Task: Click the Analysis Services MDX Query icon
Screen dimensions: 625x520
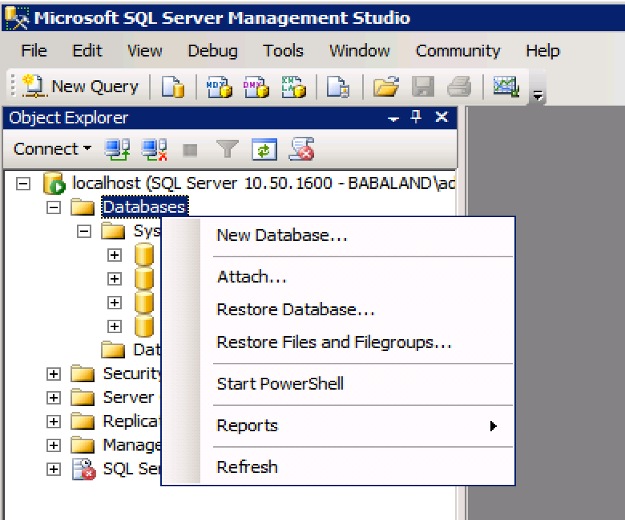Action: pos(219,86)
